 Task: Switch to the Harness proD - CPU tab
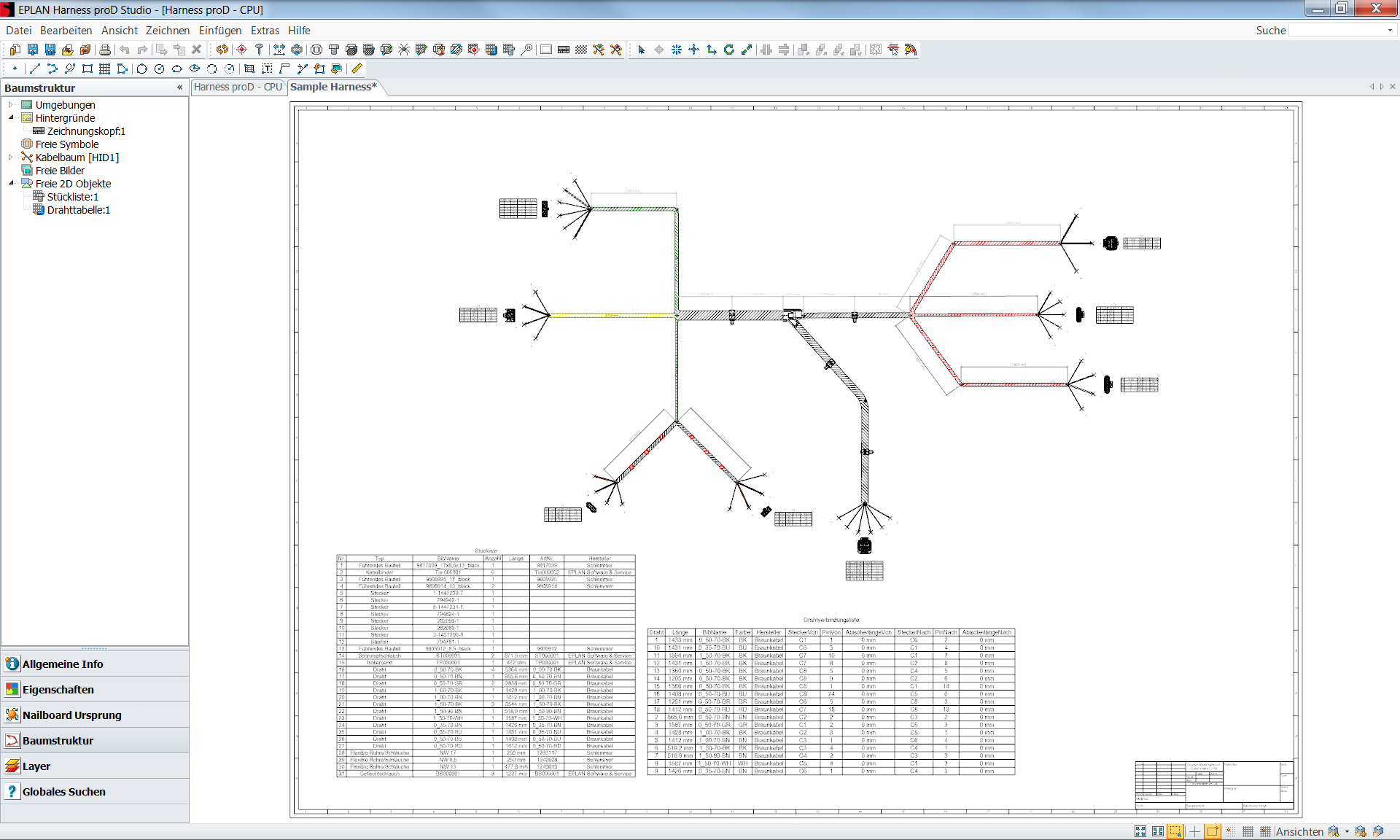238,87
